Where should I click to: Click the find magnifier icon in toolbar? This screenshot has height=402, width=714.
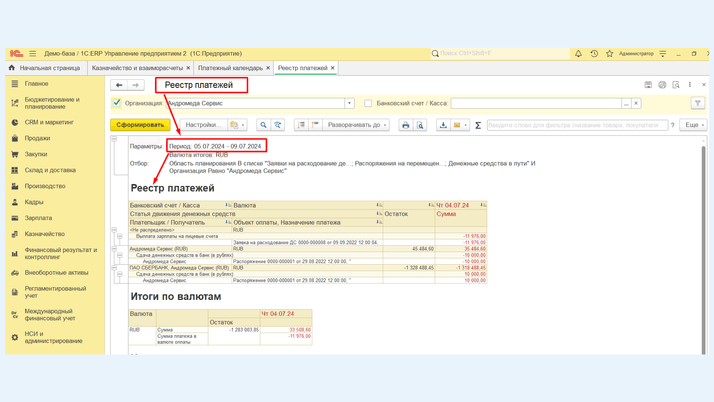[x=263, y=125]
